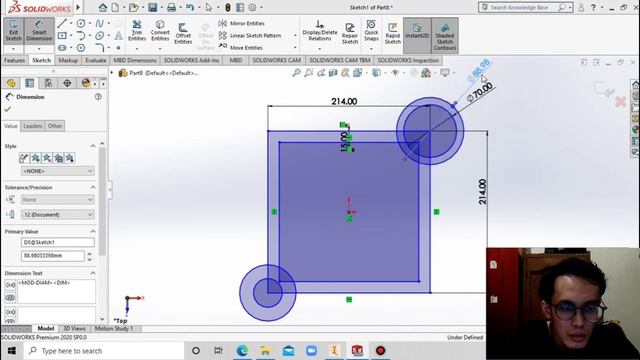The image size is (640, 360).
Task: Switch to Other tab in Dimension panel
Action: [55, 126]
